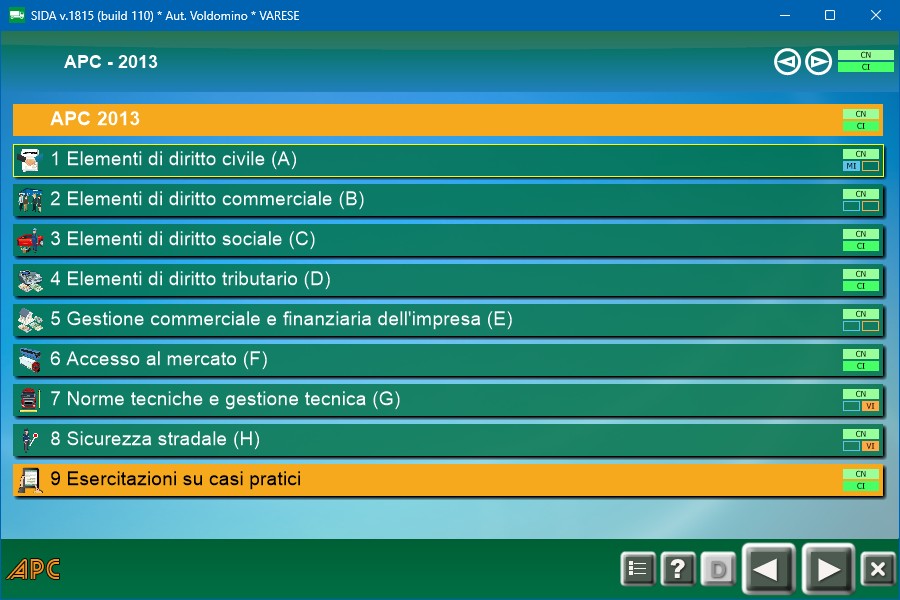Open help with the question mark button

677,569
